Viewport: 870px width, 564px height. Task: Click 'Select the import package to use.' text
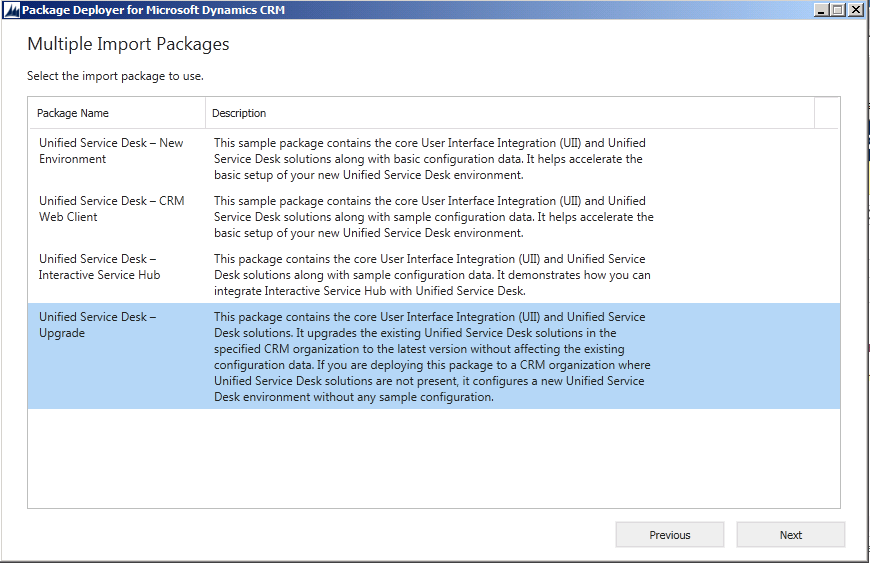point(115,76)
